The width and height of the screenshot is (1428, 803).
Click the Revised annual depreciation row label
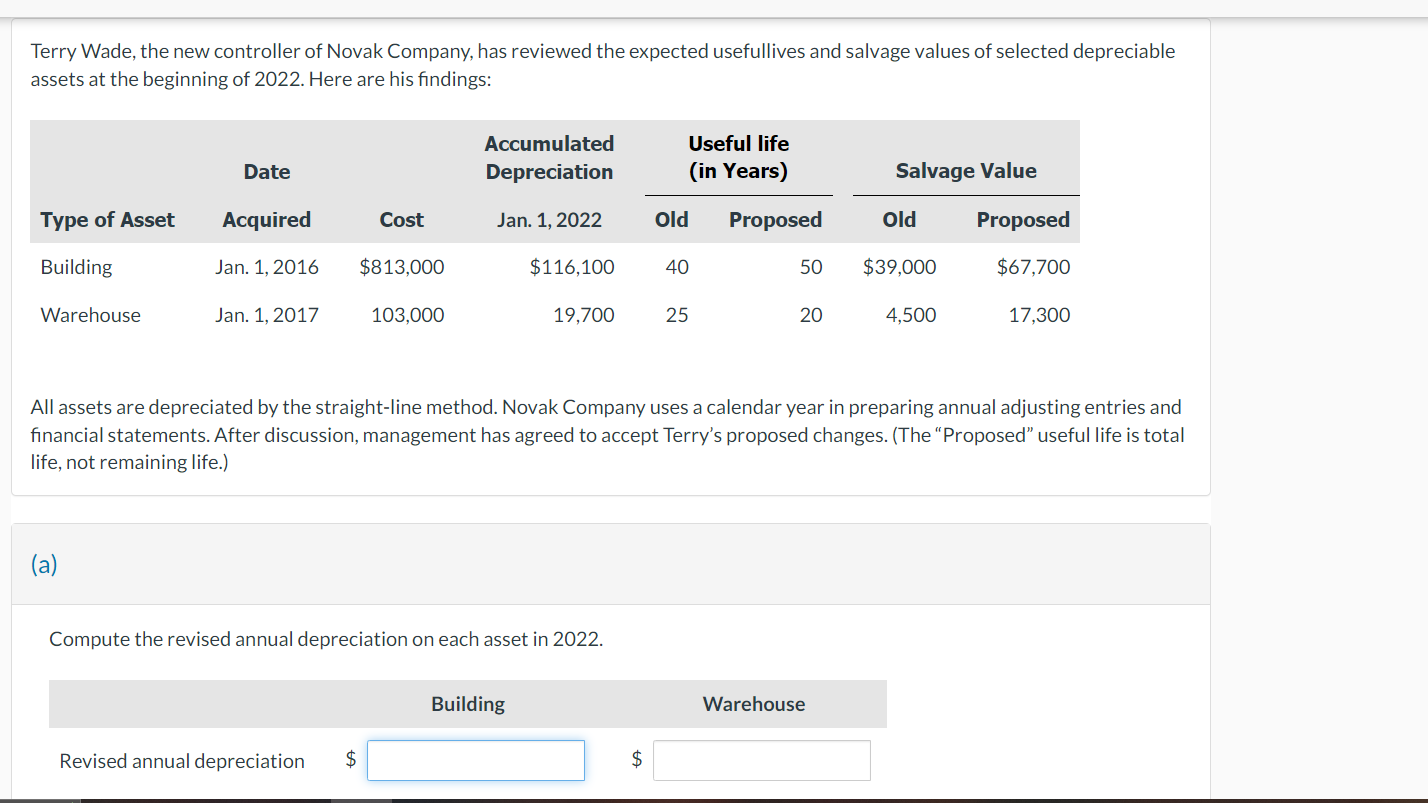pyautogui.click(x=181, y=760)
